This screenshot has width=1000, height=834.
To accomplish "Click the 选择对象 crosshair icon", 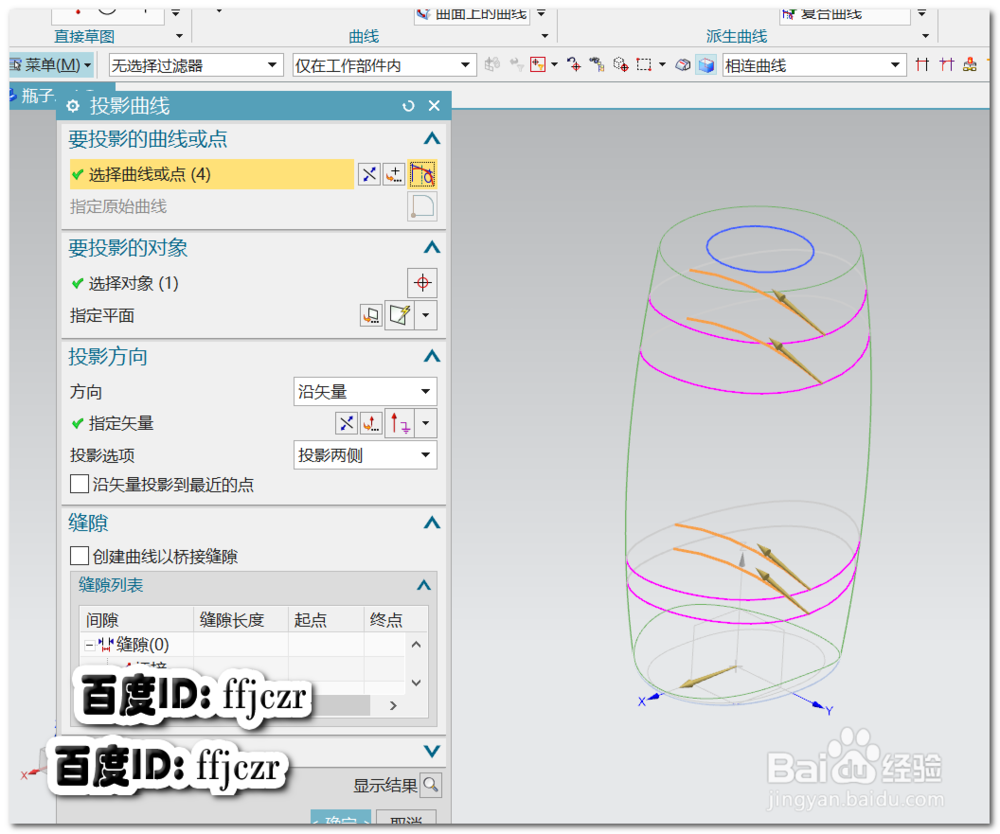I will pyautogui.click(x=422, y=282).
